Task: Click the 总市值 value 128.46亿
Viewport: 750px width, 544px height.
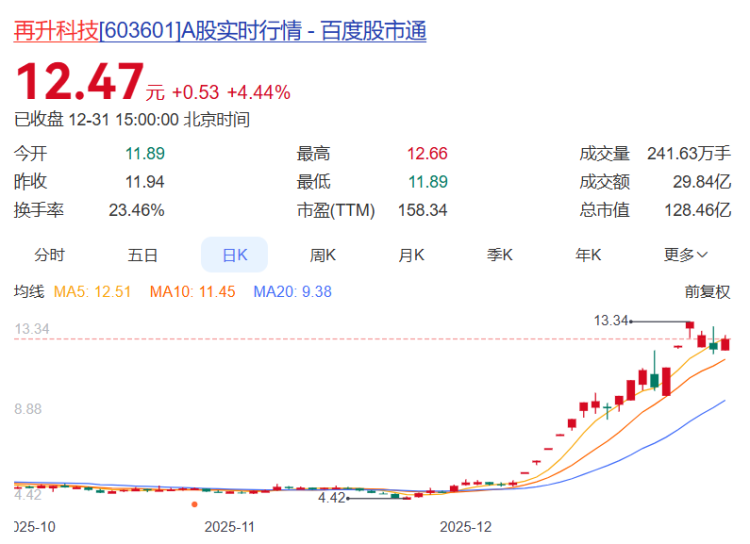Action: 697,210
